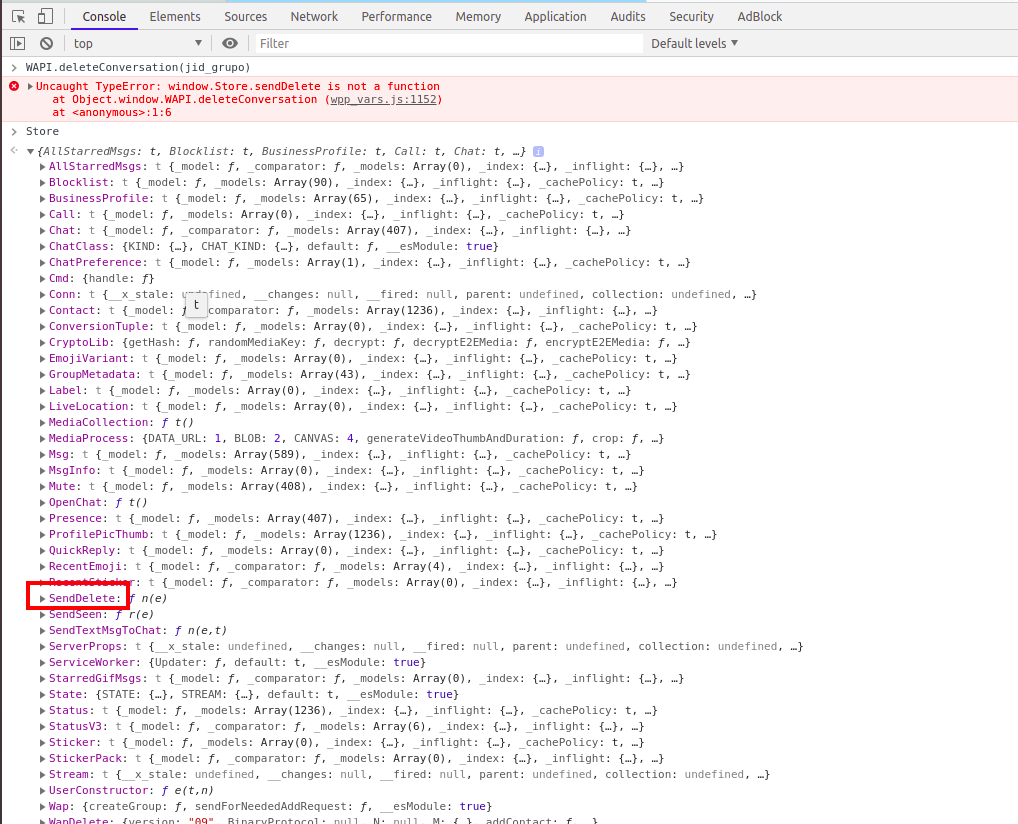
Task: Clear console with the ban icon
Action: click(46, 44)
